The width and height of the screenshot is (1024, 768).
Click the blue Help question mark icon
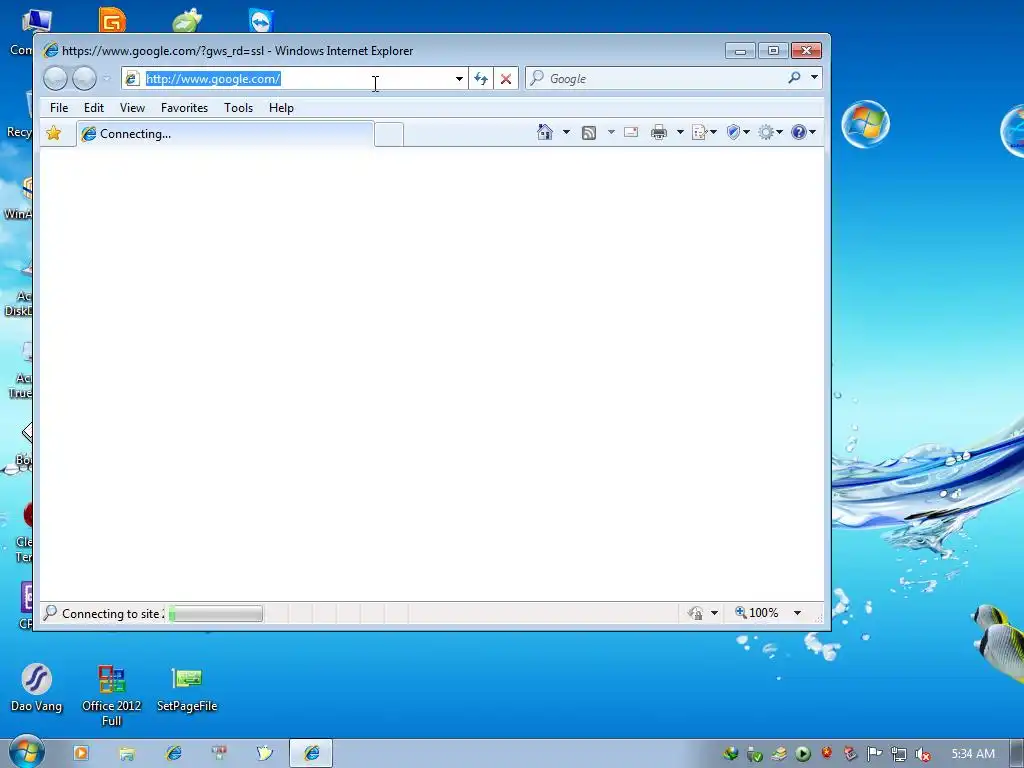coord(799,133)
